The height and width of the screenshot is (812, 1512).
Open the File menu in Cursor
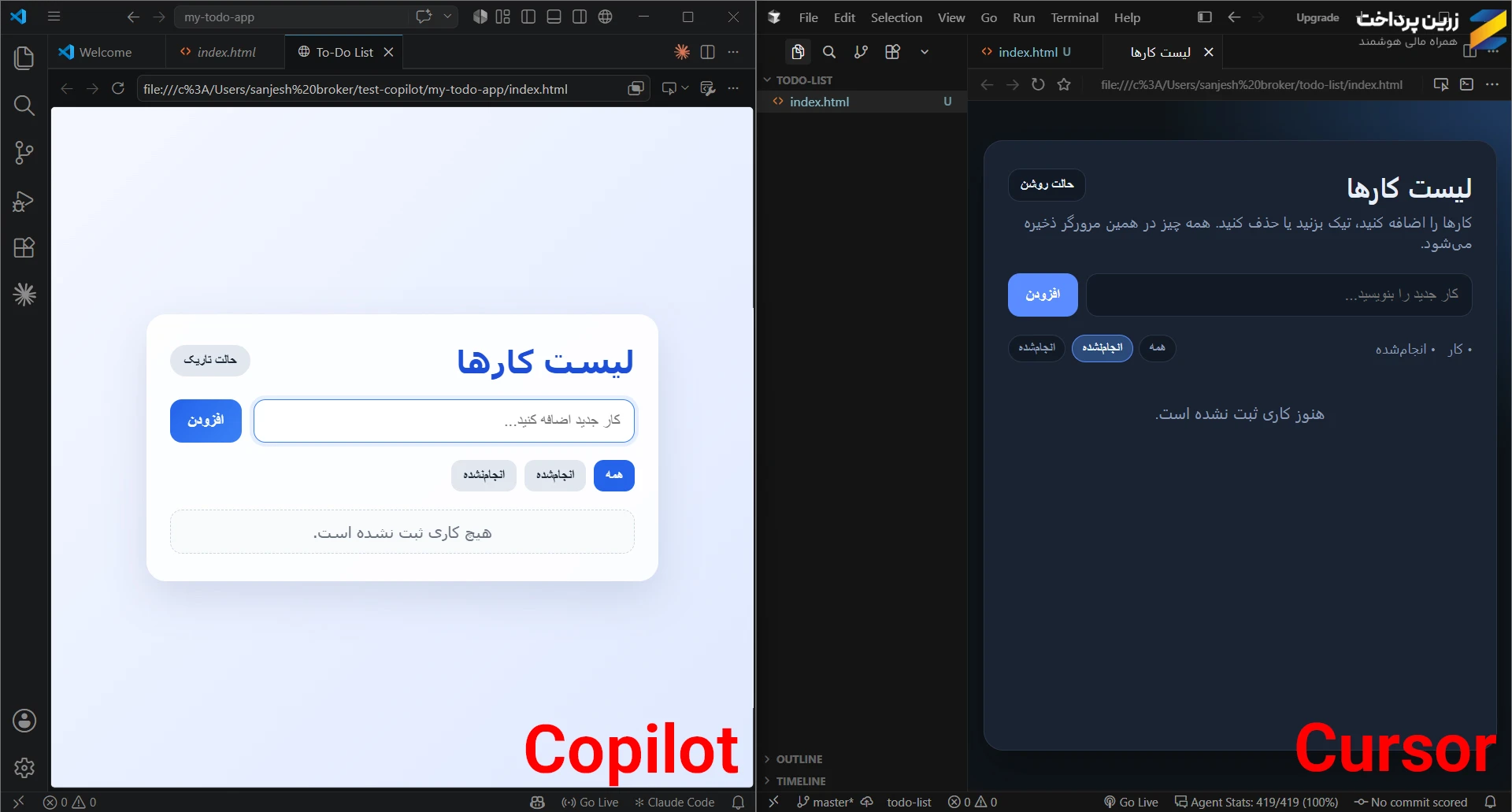808,17
